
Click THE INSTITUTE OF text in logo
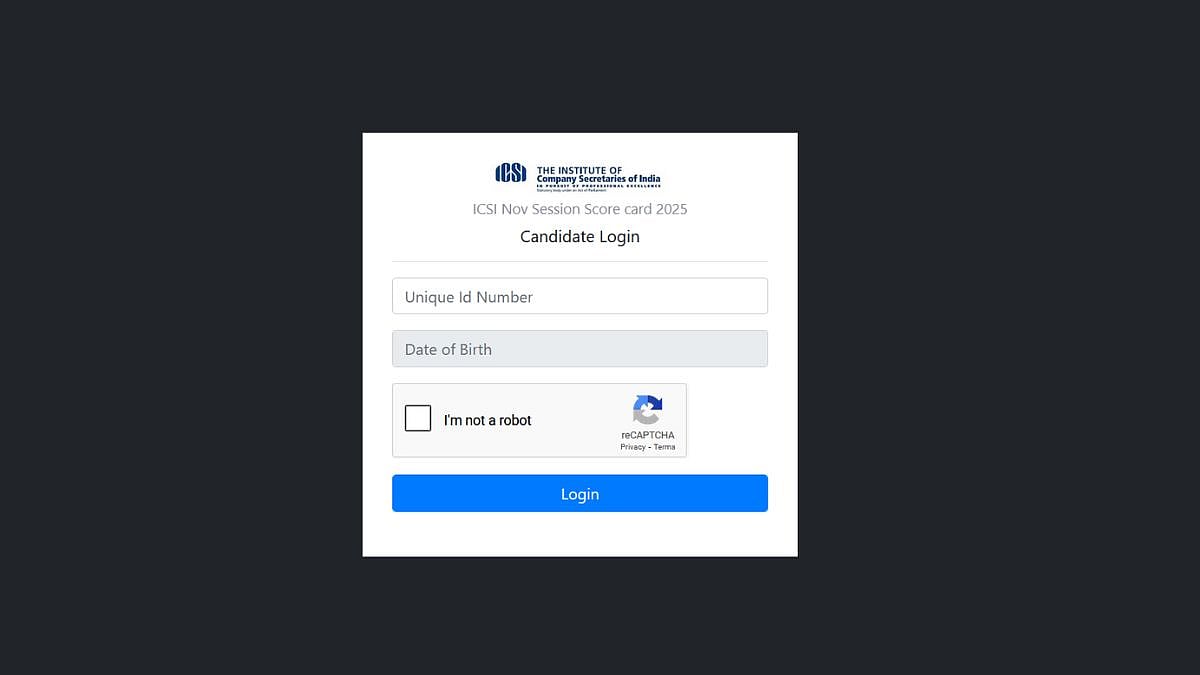[x=579, y=170]
